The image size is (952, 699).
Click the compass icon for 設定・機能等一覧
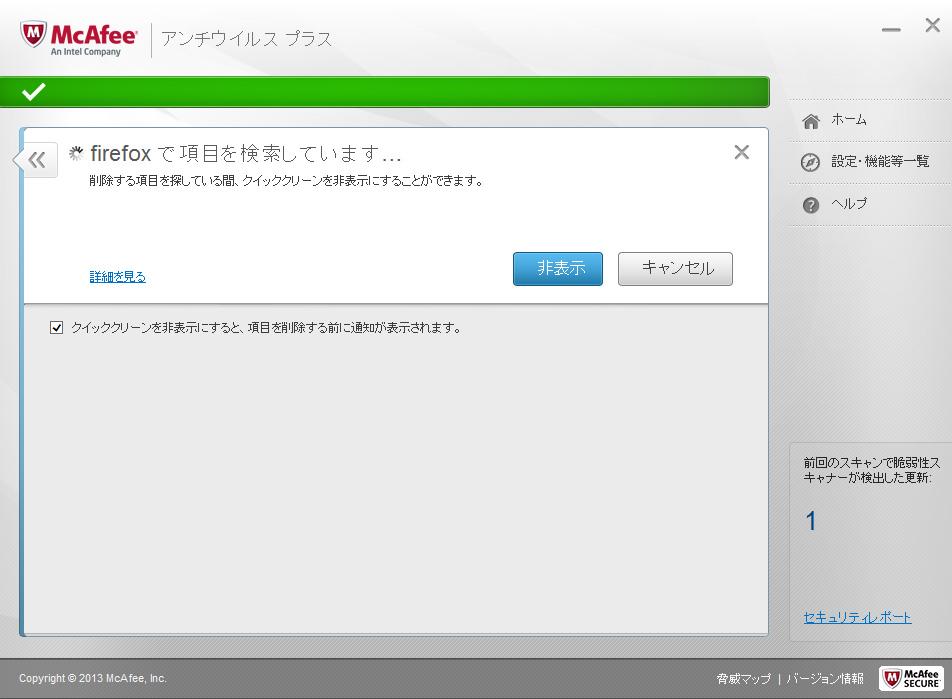811,162
